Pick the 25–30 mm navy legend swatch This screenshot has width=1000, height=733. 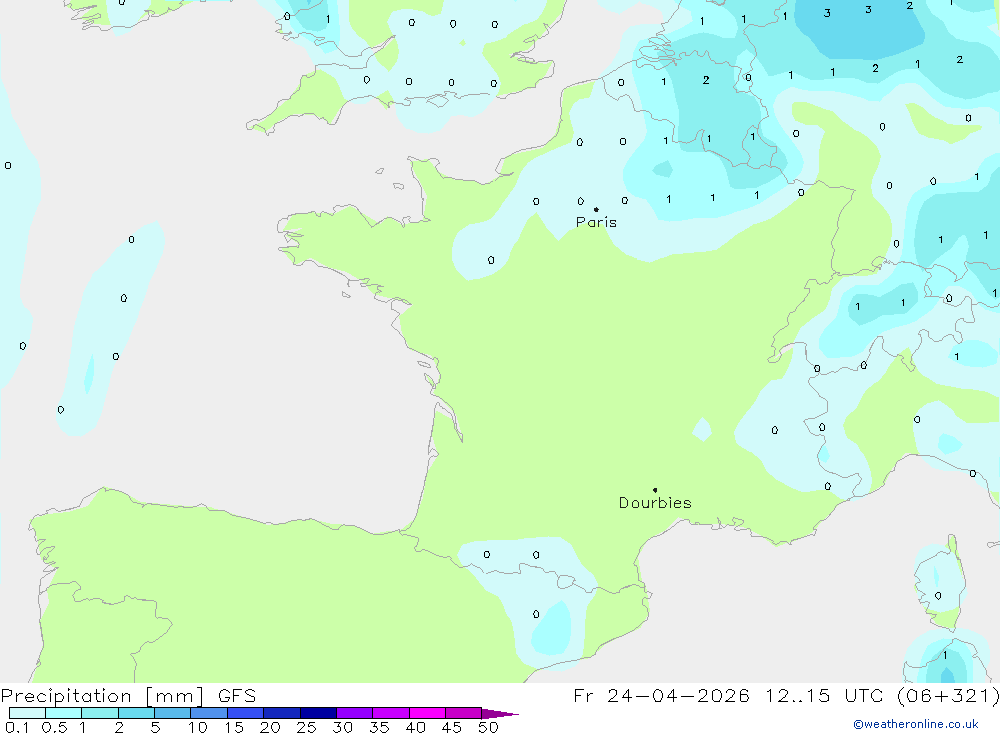pos(318,713)
